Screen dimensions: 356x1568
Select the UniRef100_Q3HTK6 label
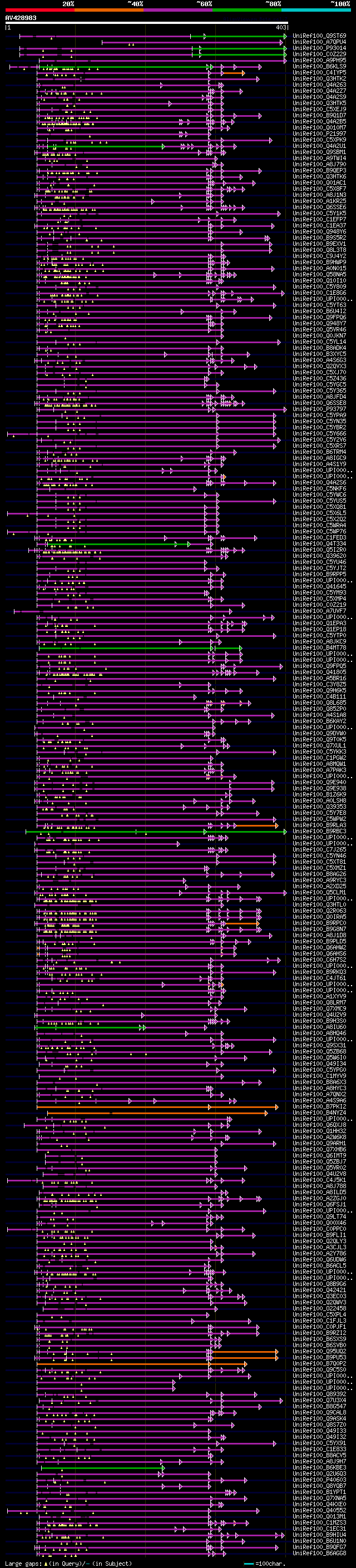point(319,176)
